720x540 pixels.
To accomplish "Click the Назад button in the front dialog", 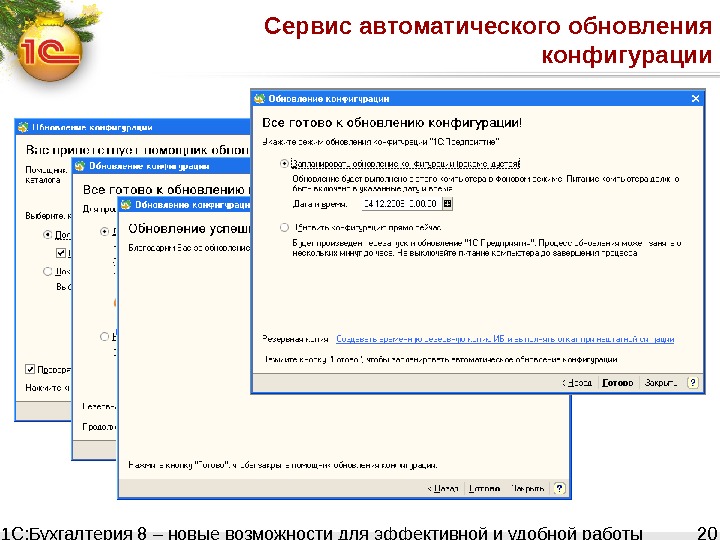I will click(577, 382).
